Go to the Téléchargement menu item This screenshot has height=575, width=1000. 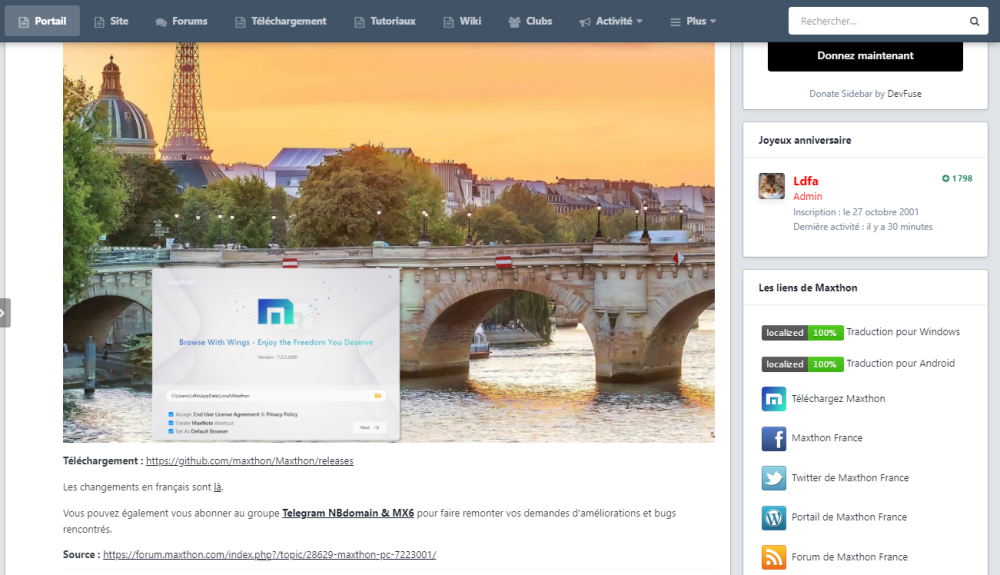(x=280, y=21)
